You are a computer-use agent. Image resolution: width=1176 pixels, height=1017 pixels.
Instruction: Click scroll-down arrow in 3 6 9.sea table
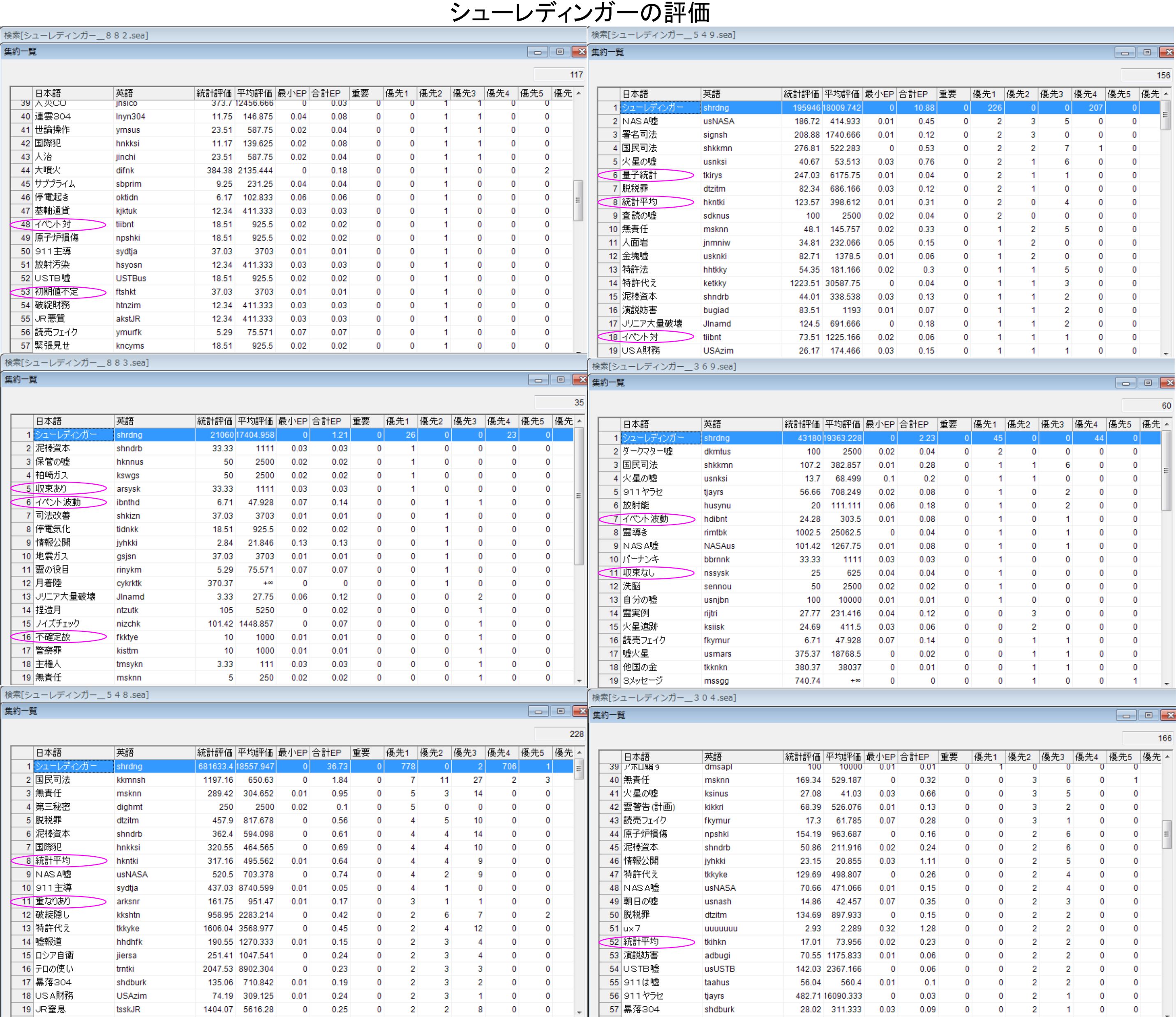pos(1167,684)
